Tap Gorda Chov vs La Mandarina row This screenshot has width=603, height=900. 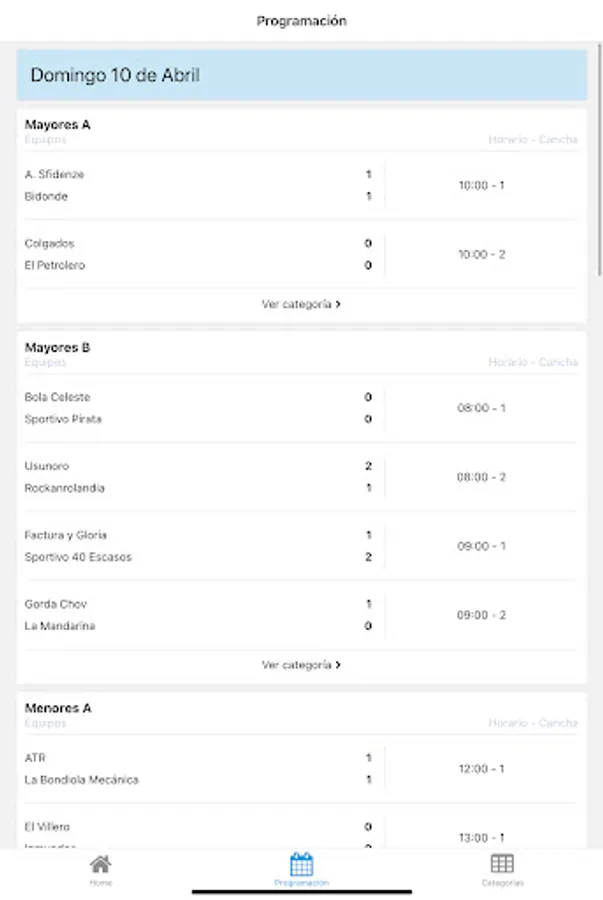point(301,615)
